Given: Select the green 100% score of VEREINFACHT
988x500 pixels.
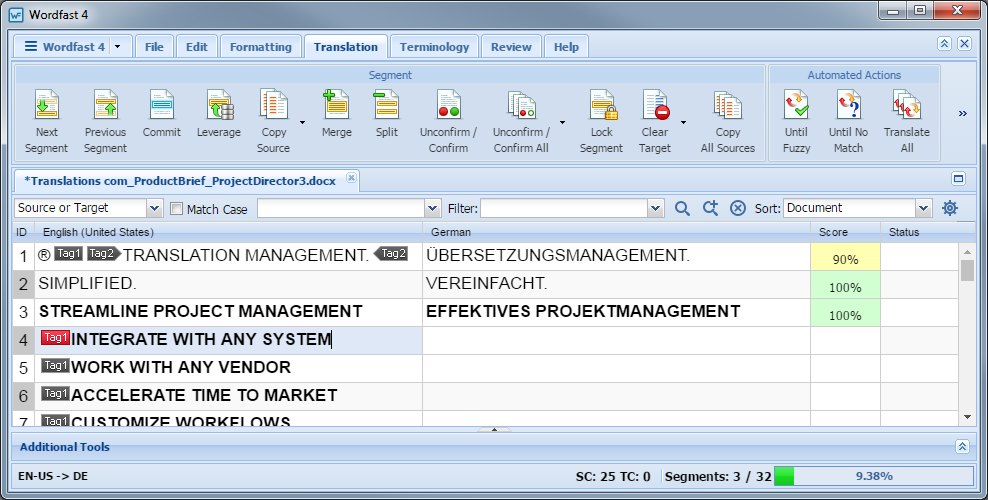Looking at the screenshot, I should coord(845,285).
